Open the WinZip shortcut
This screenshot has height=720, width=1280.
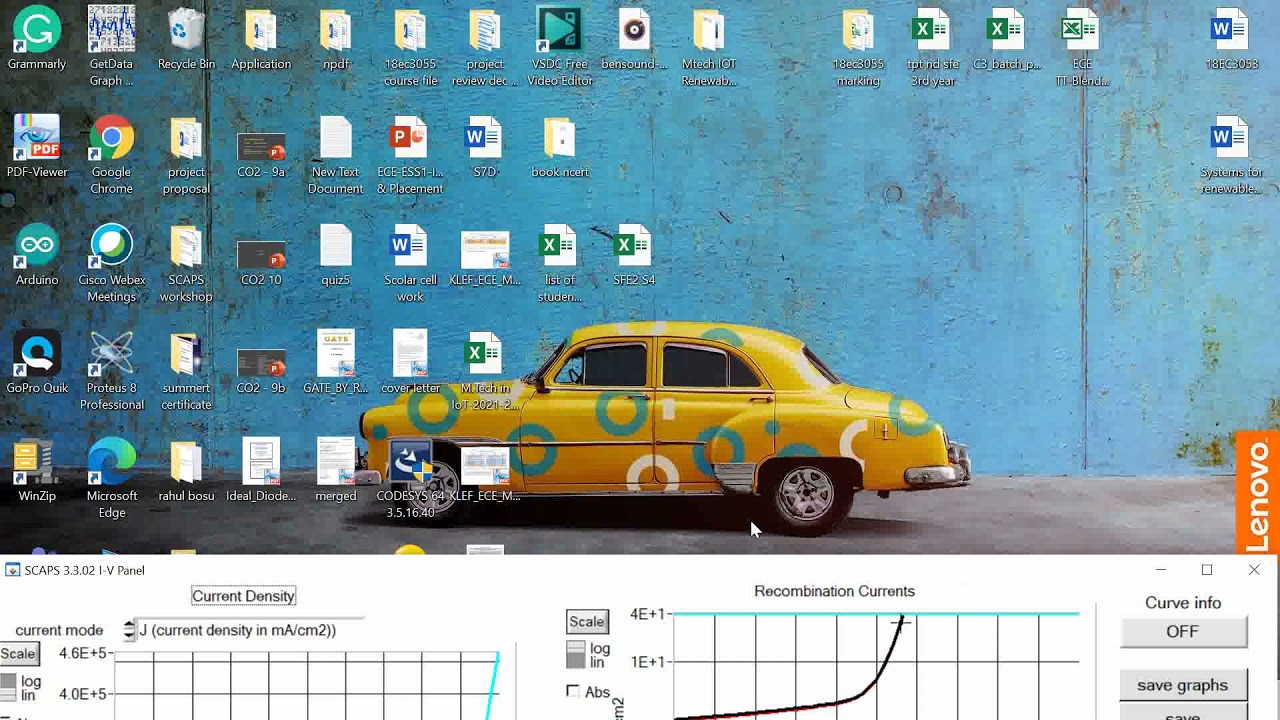coord(37,472)
